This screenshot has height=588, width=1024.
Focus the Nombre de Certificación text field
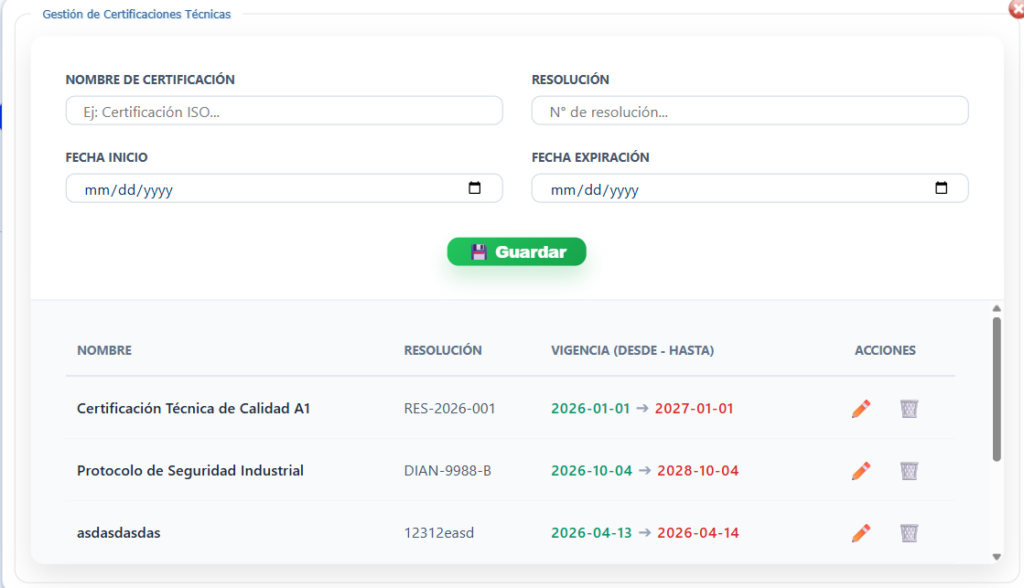point(284,111)
